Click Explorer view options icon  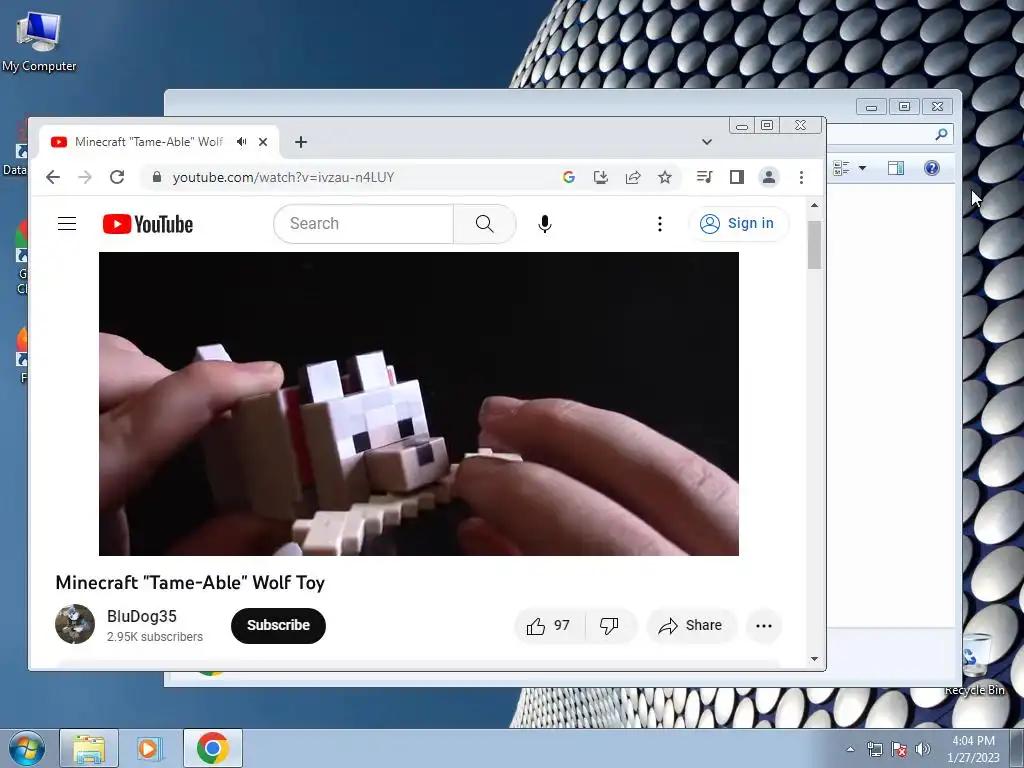(842, 168)
